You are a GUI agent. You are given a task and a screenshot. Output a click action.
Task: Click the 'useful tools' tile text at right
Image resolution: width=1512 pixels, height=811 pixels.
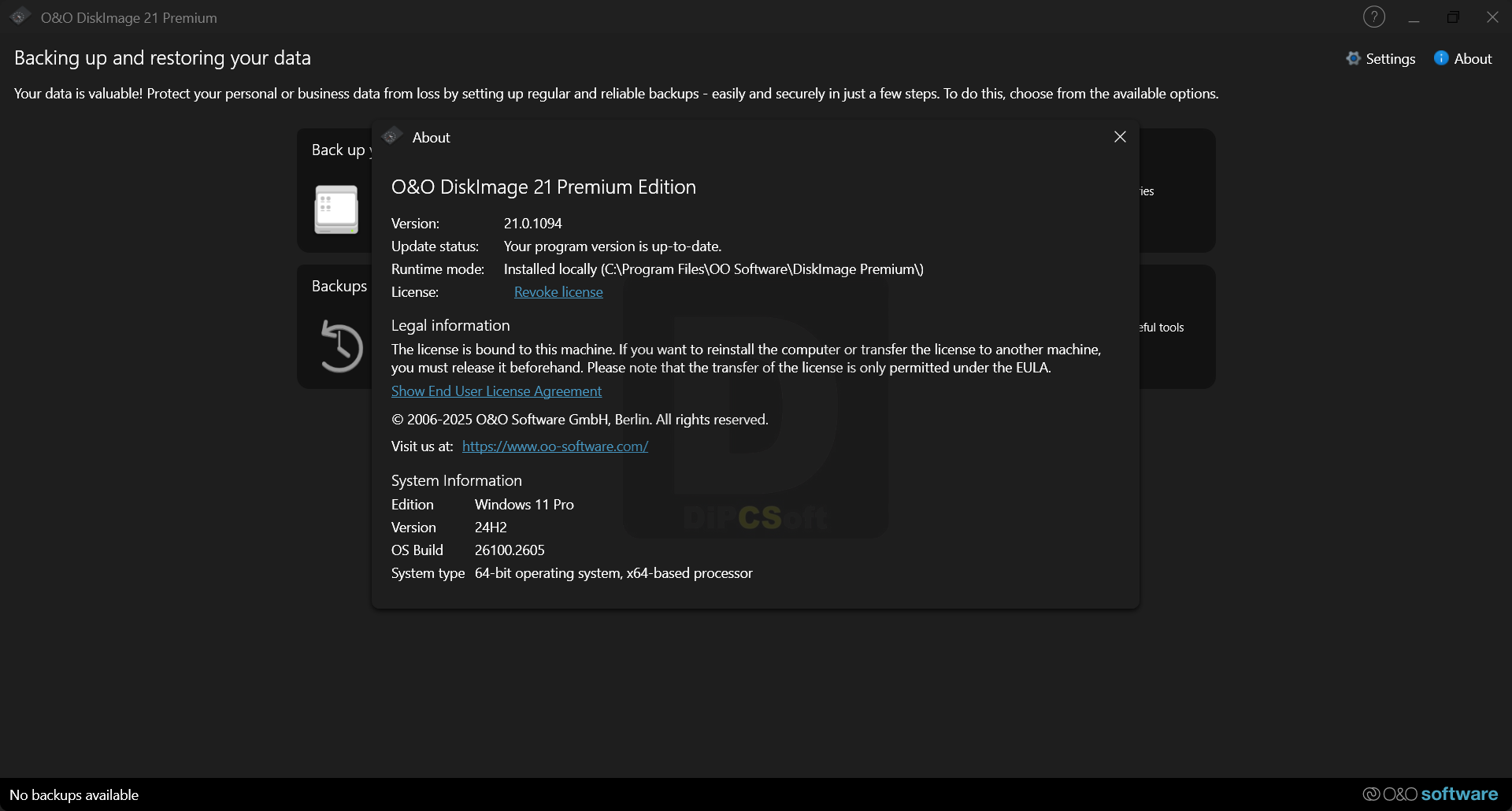[1162, 328]
